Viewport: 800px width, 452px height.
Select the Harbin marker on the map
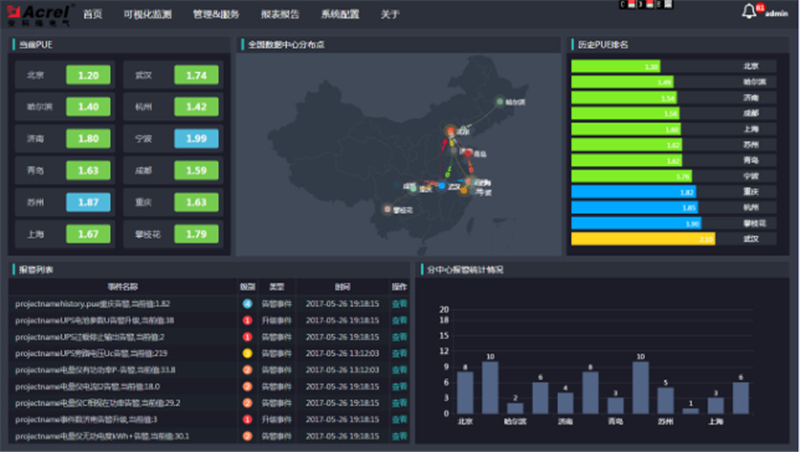tap(500, 101)
